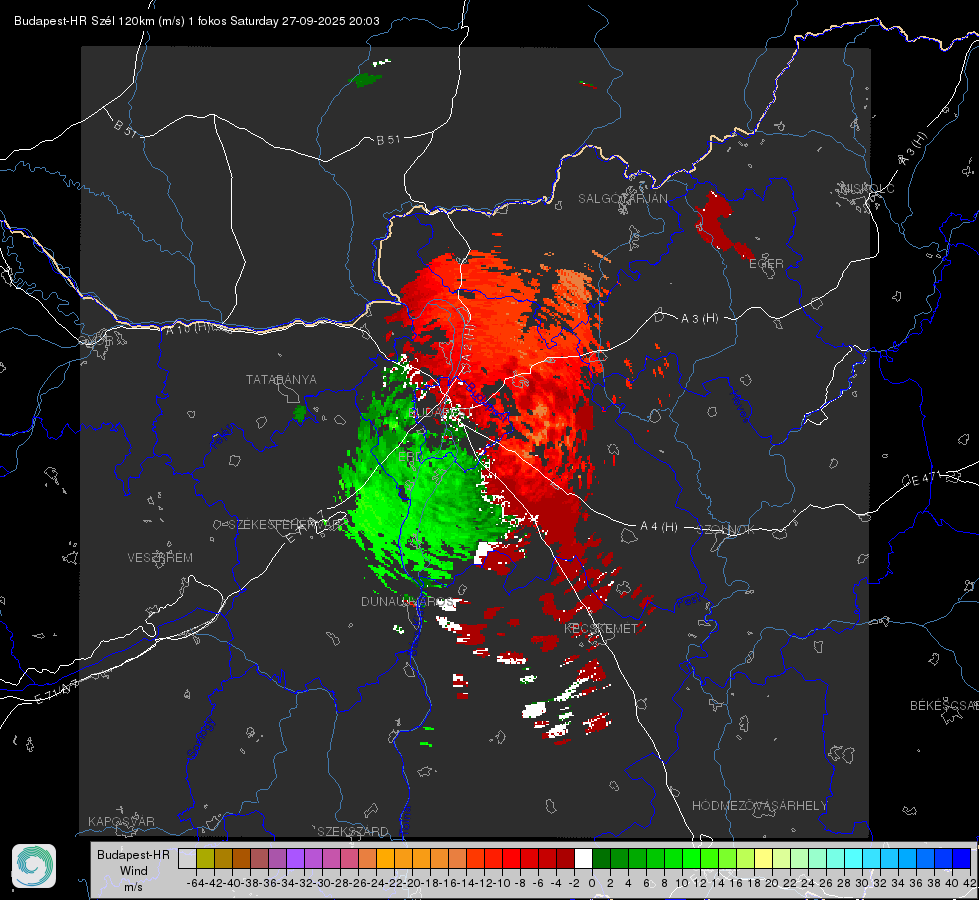Click the HÓDMEZŐVÁSÁRHELY city label
This screenshot has width=979, height=900.
760,806
